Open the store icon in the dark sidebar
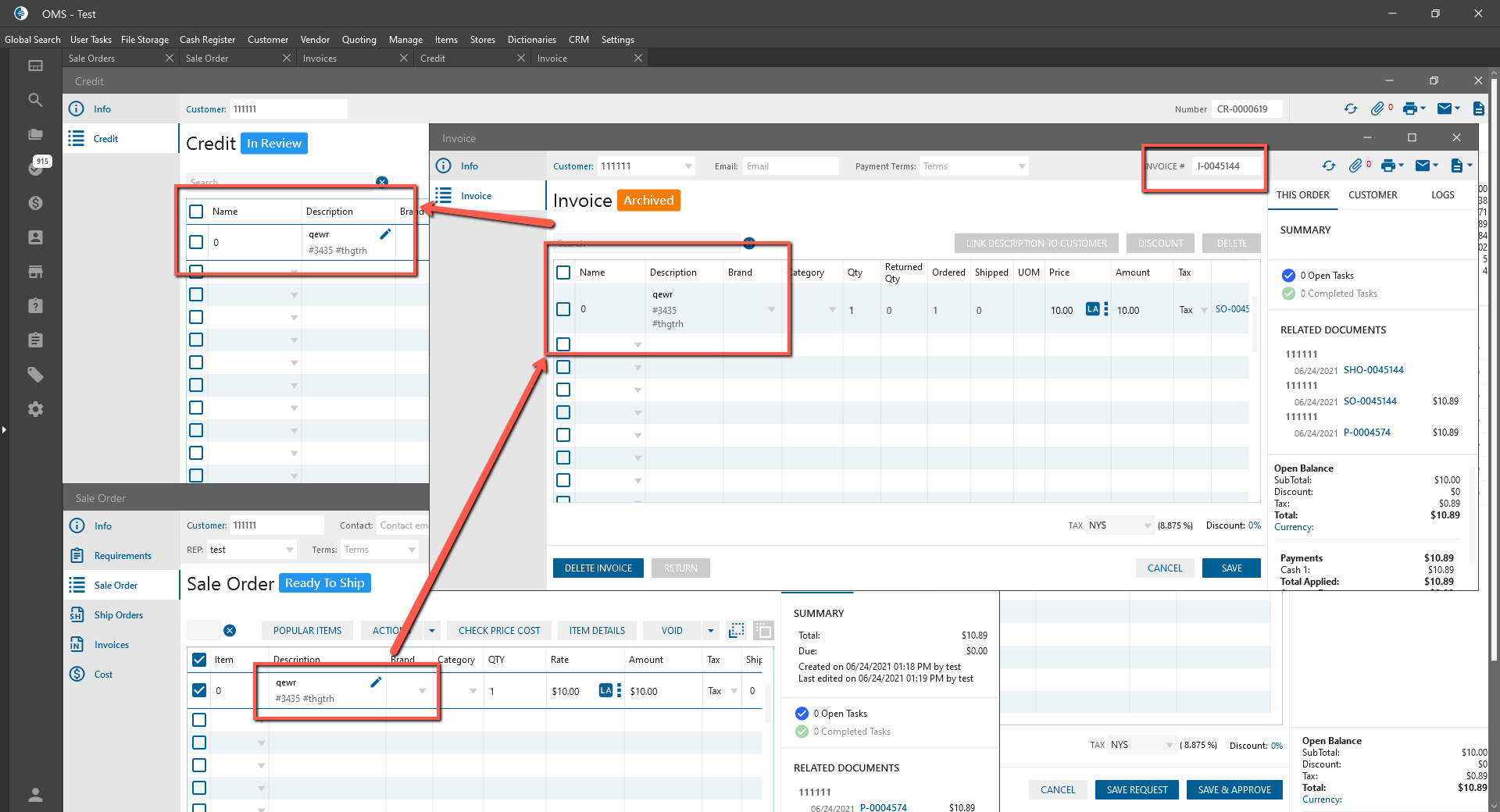 point(35,272)
